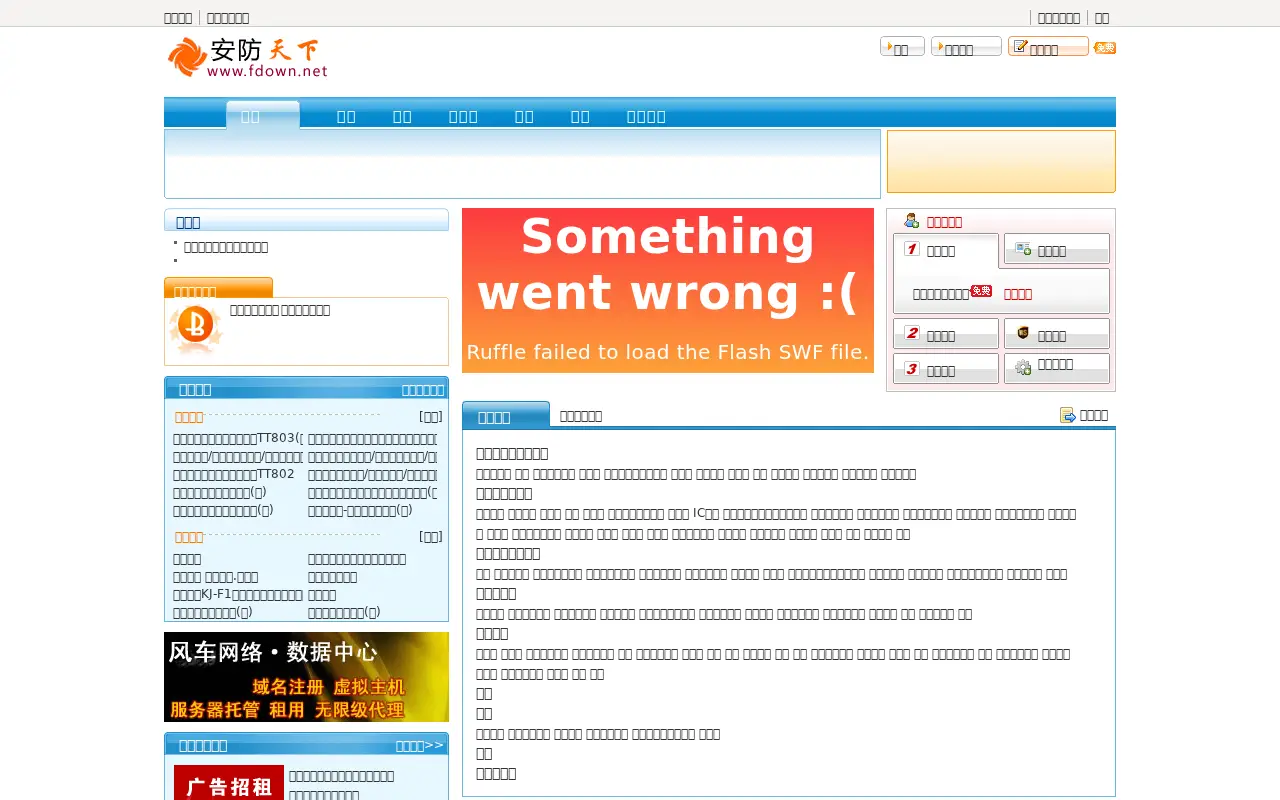
Task: Switch to the inactive tab beside the blue article tab
Action: click(x=581, y=415)
